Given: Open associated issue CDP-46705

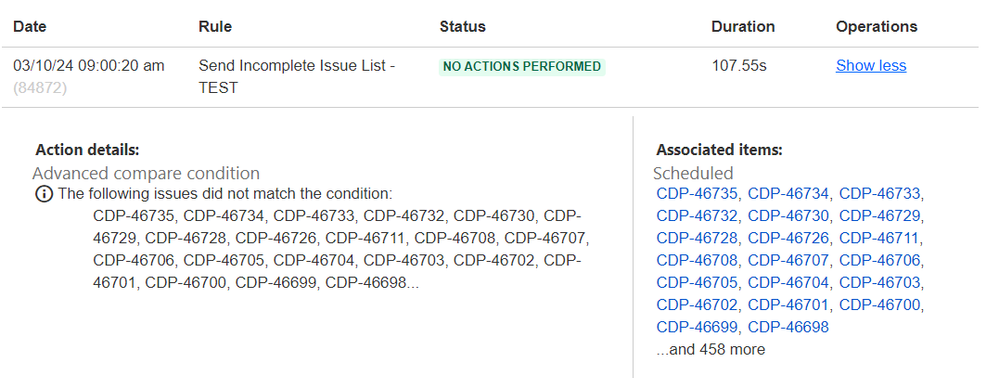Looking at the screenshot, I should [x=697, y=282].
